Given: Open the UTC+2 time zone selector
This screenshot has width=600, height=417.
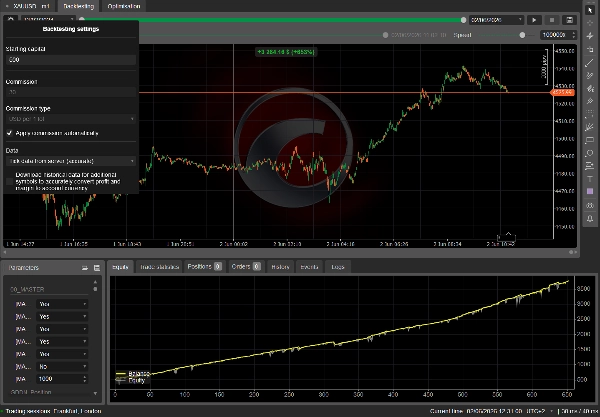Looking at the screenshot, I should (x=542, y=411).
